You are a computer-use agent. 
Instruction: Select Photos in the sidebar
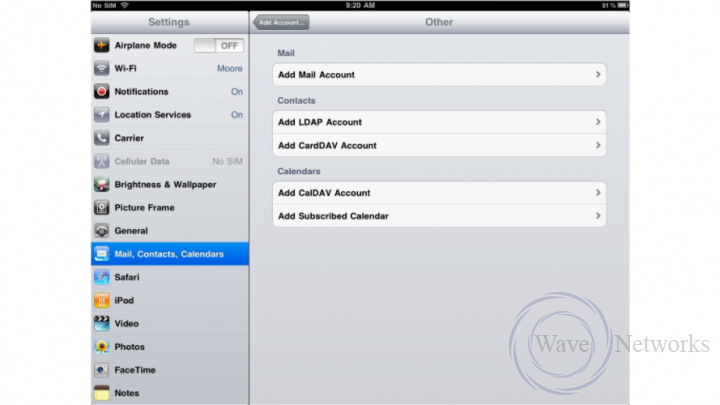pos(170,347)
